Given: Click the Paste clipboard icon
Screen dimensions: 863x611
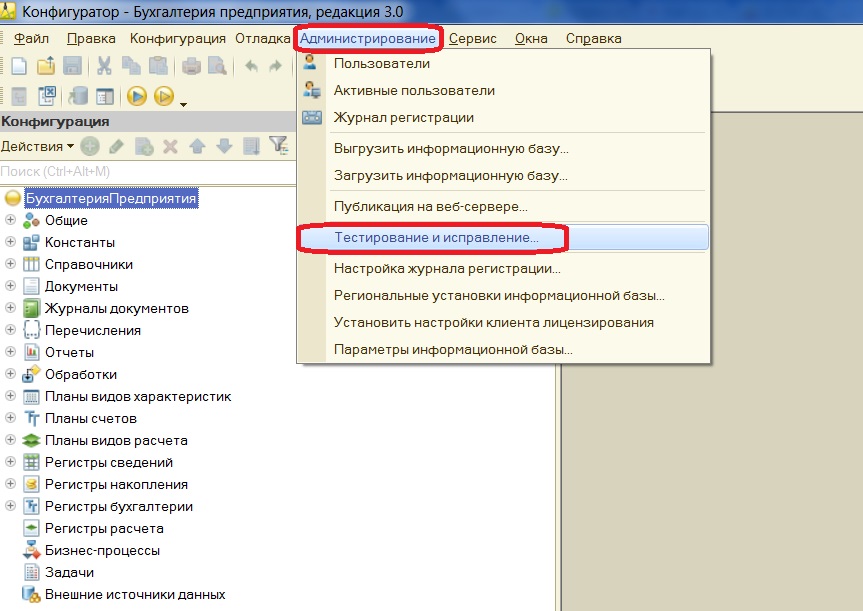Looking at the screenshot, I should [158, 66].
